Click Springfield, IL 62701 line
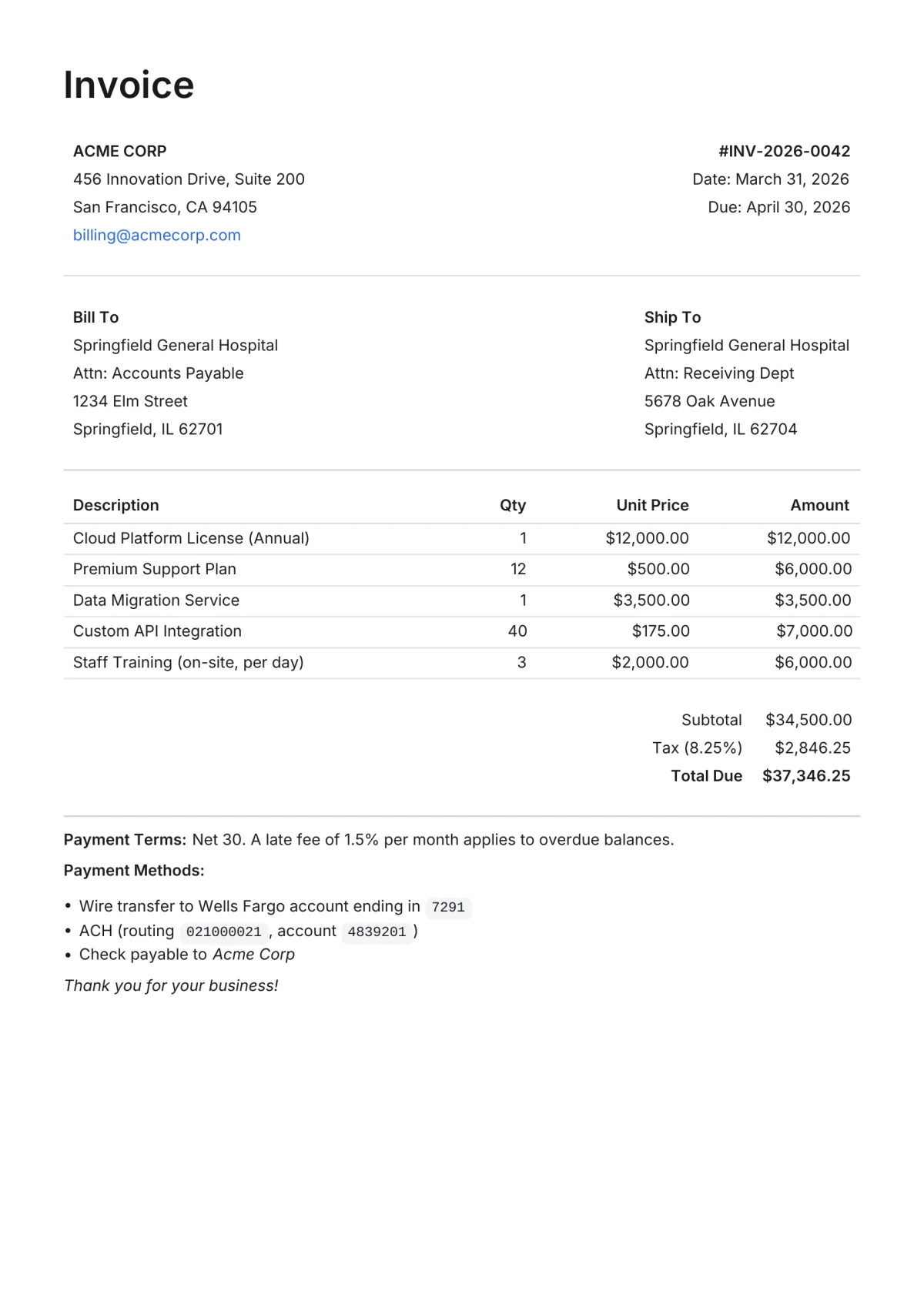This screenshot has width=924, height=1308. click(148, 429)
